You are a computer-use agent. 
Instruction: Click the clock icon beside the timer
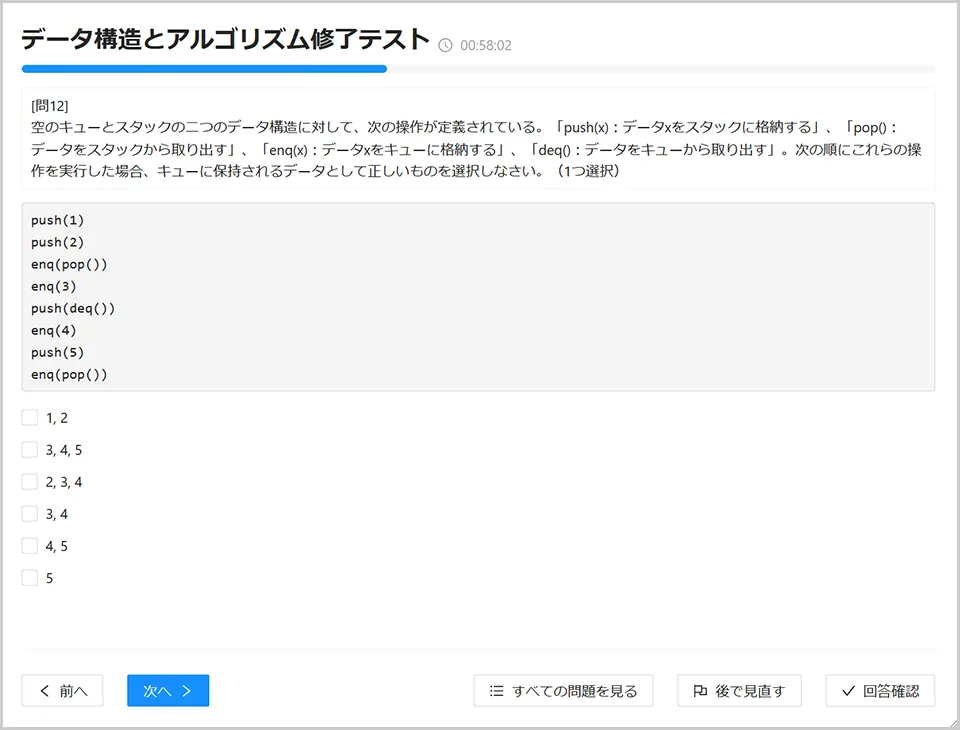coord(446,45)
